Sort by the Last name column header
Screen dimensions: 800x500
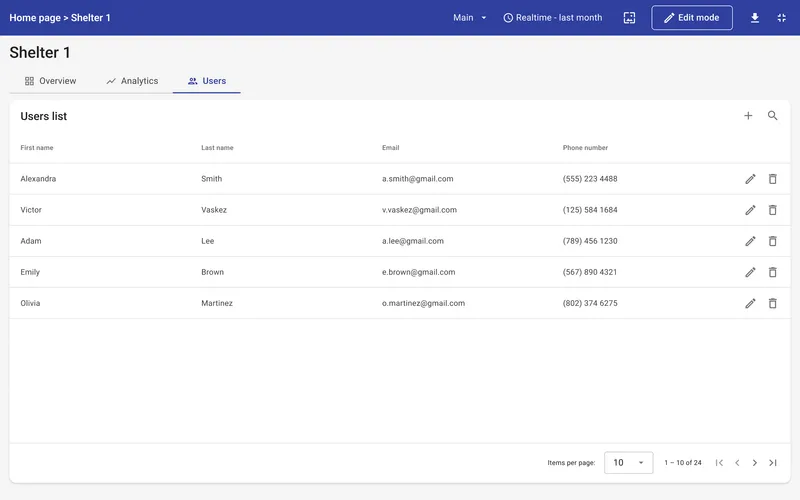coord(217,148)
